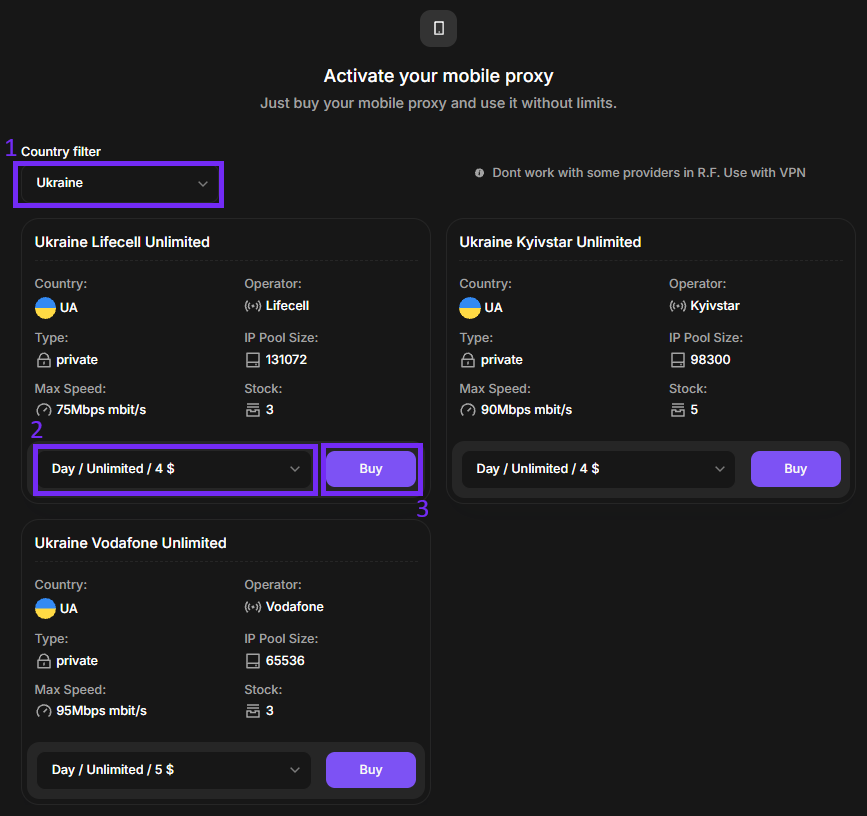Click the info icon beside VPN notice
The width and height of the screenshot is (867, 816).
click(480, 173)
